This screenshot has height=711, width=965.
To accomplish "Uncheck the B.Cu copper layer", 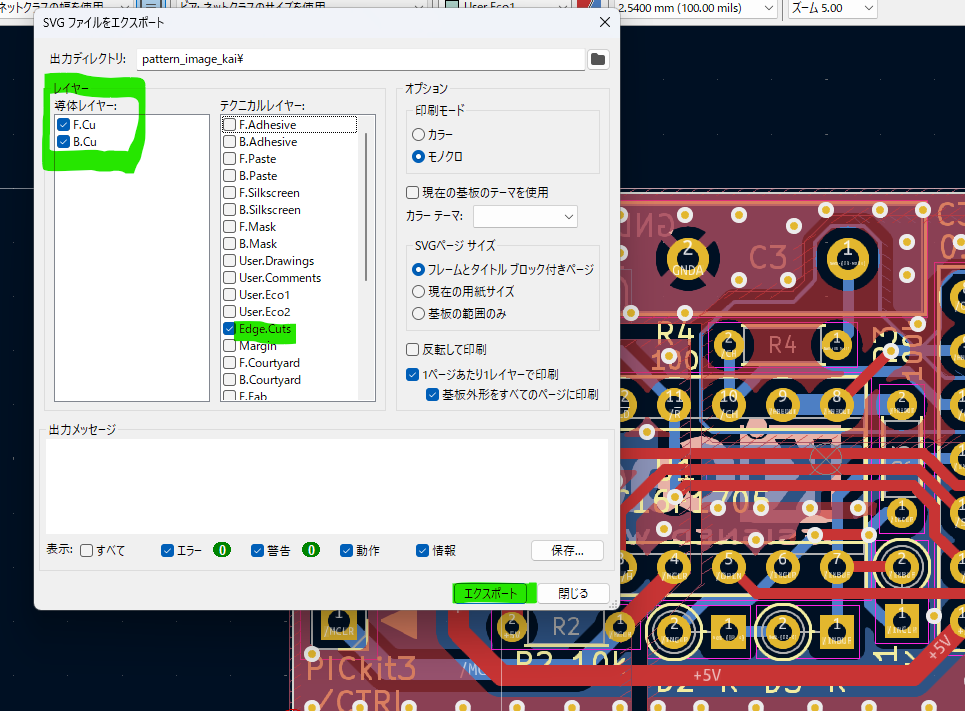I will [x=64, y=142].
